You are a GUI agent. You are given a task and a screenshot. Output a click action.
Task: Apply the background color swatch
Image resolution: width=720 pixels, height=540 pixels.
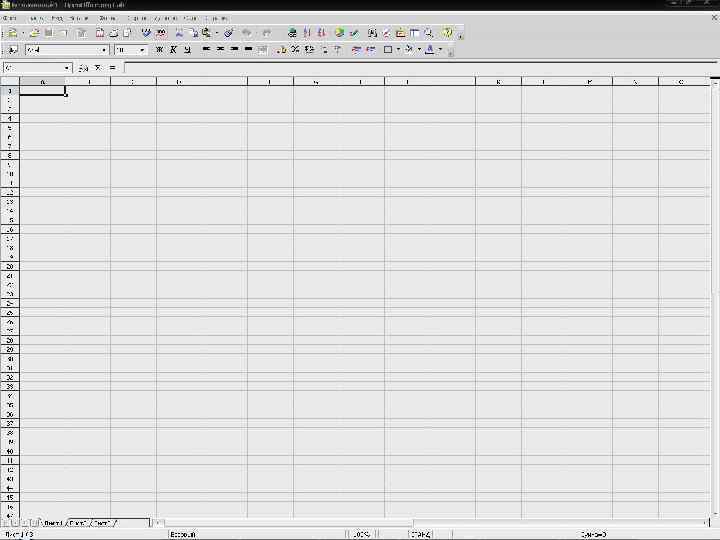(x=409, y=50)
